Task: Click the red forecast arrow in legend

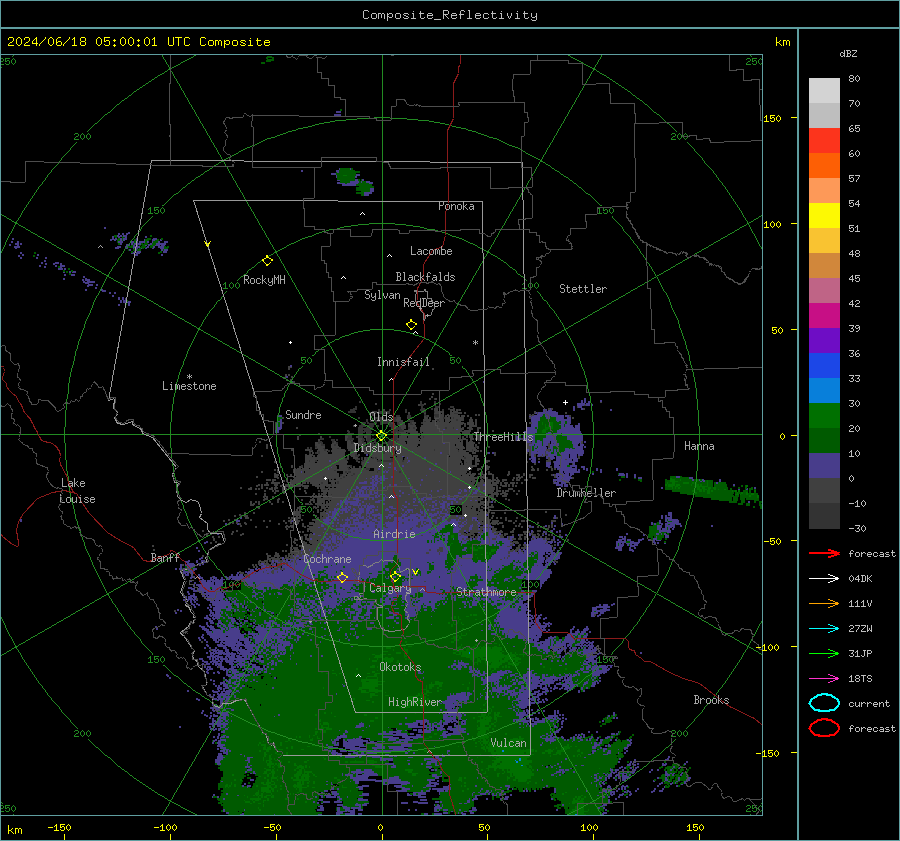Action: tap(824, 553)
